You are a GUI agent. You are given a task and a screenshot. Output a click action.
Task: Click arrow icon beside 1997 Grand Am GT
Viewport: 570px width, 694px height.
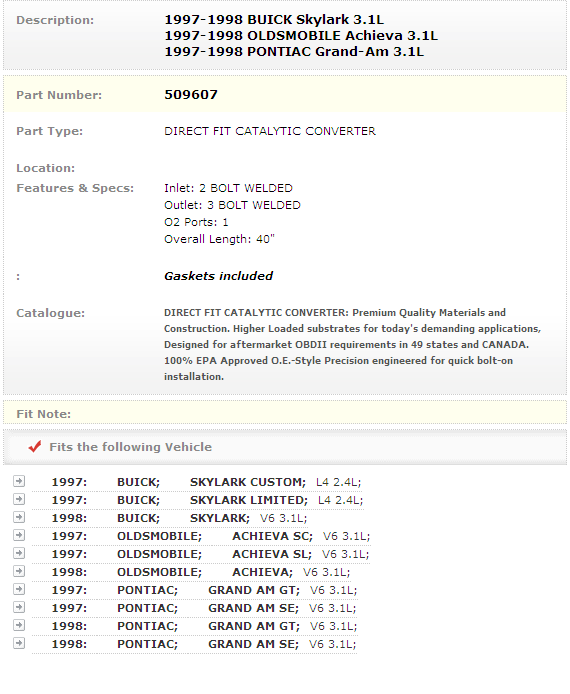pos(19,589)
